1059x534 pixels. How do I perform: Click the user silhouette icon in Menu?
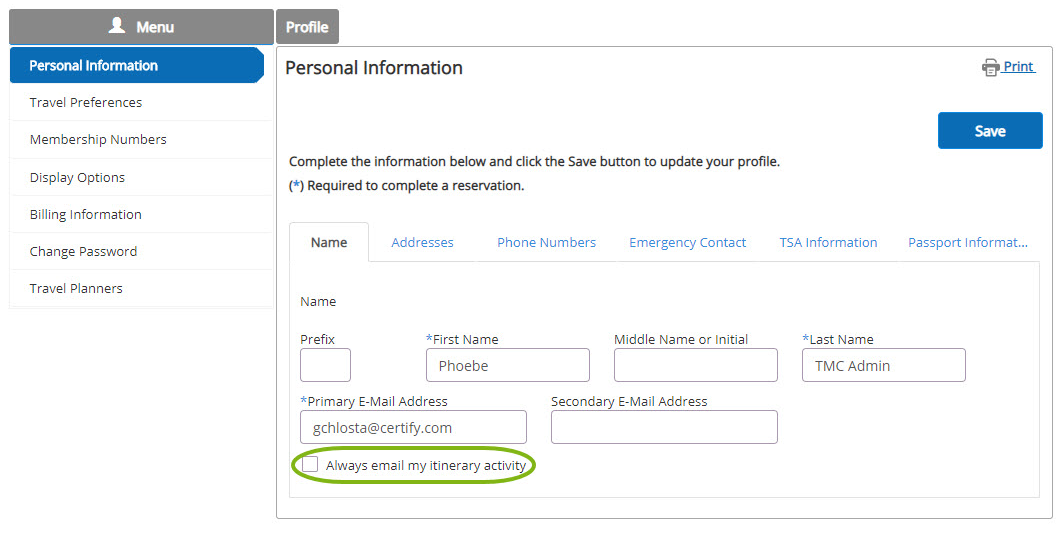click(117, 26)
